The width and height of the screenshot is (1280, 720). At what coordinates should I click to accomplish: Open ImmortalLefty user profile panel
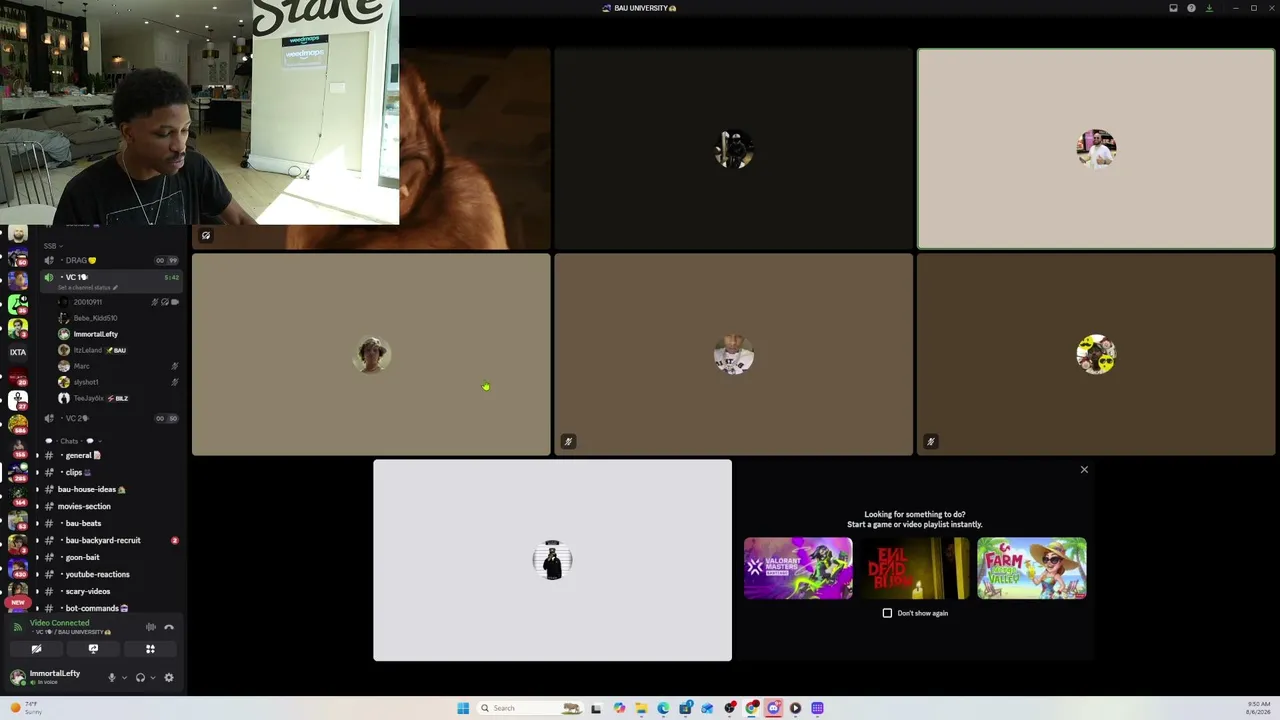click(55, 677)
